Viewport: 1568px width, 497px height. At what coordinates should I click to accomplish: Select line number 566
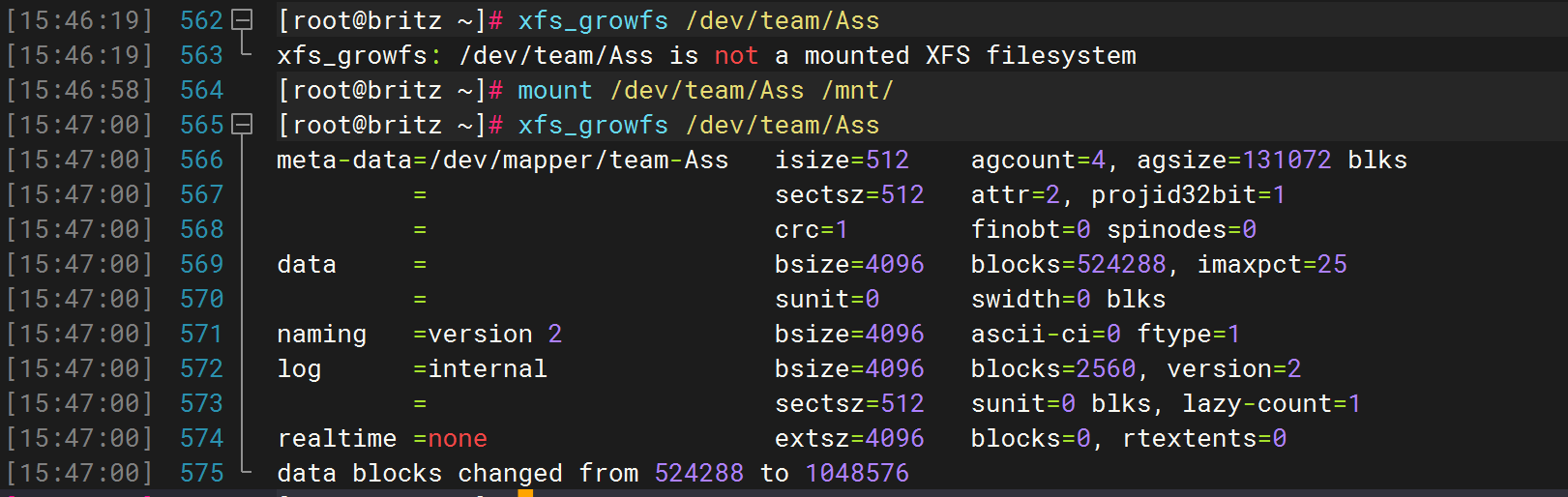pos(201,160)
